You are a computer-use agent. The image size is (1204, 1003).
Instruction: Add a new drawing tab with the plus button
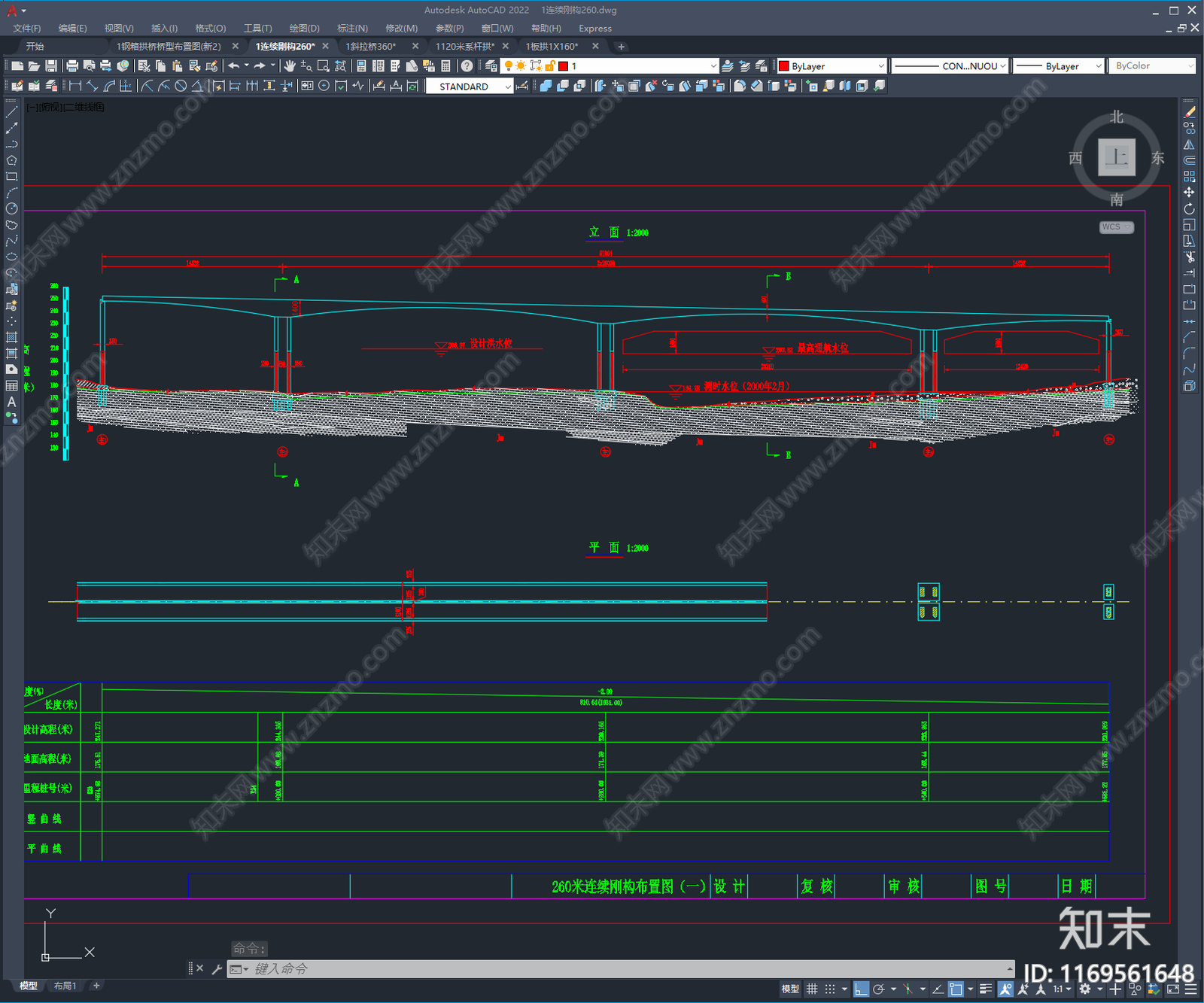click(621, 47)
